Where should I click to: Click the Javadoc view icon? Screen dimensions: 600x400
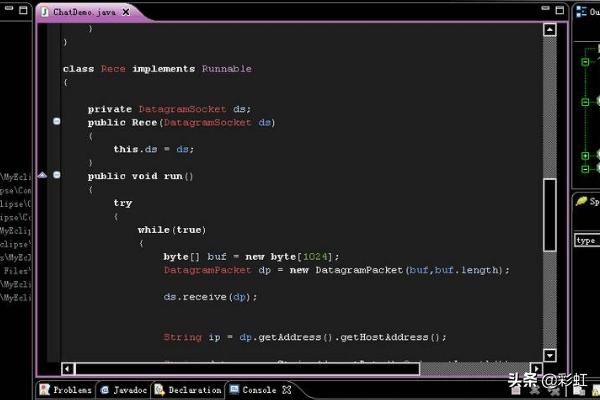104,390
